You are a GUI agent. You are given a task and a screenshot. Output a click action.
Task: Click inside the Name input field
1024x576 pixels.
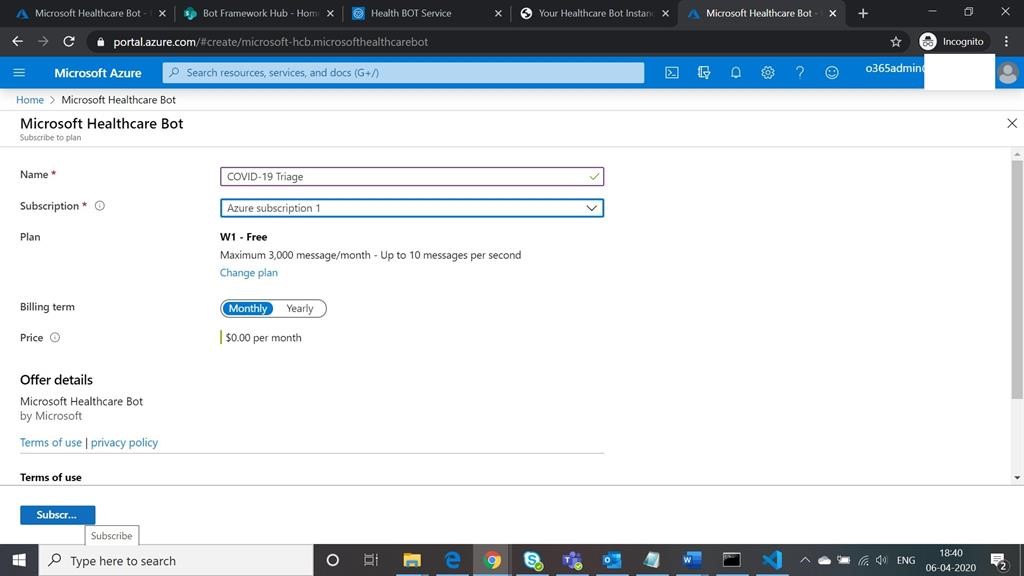coord(400,176)
